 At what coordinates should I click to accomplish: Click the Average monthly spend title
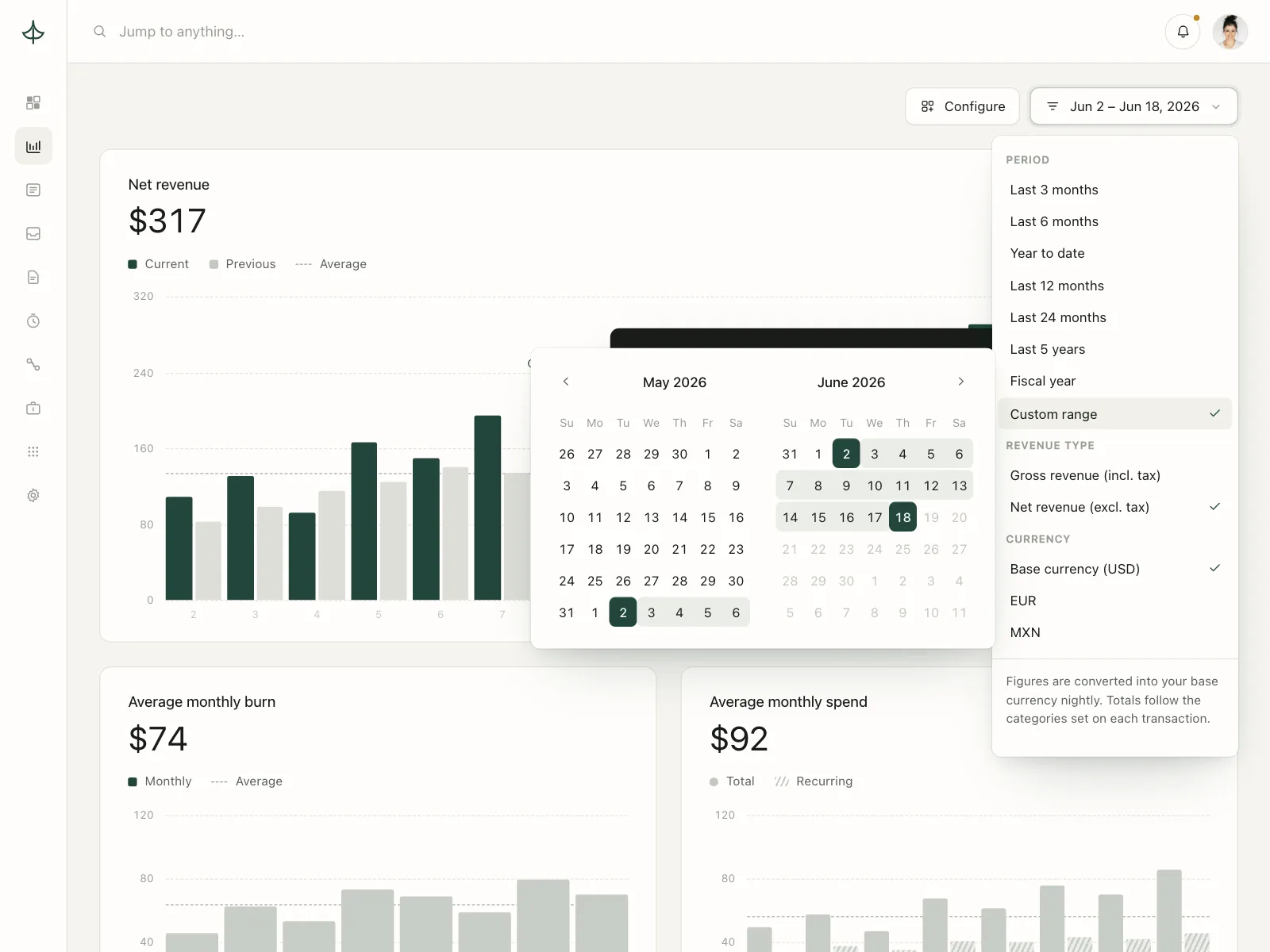(788, 702)
